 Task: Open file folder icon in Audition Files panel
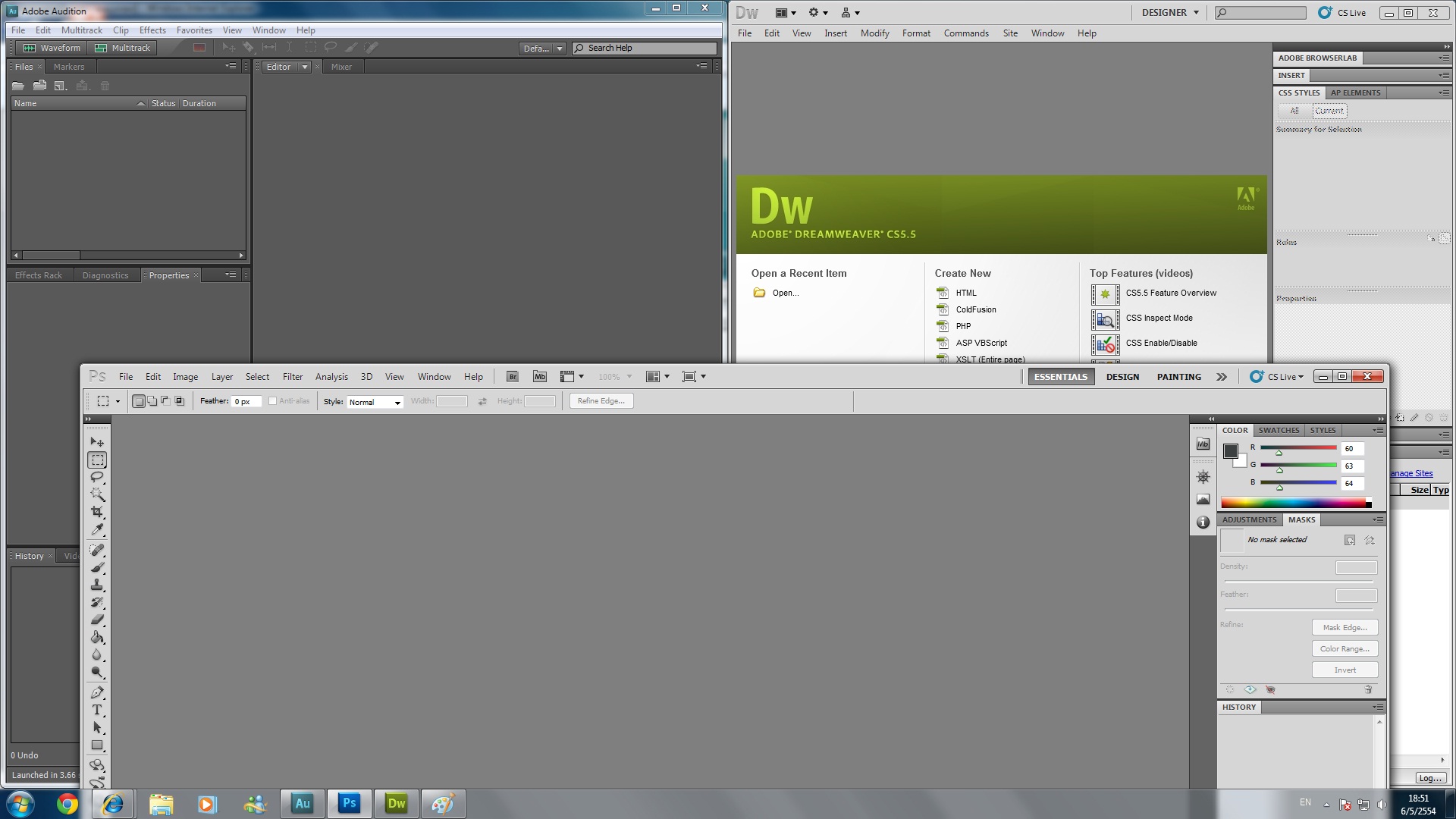click(x=18, y=86)
